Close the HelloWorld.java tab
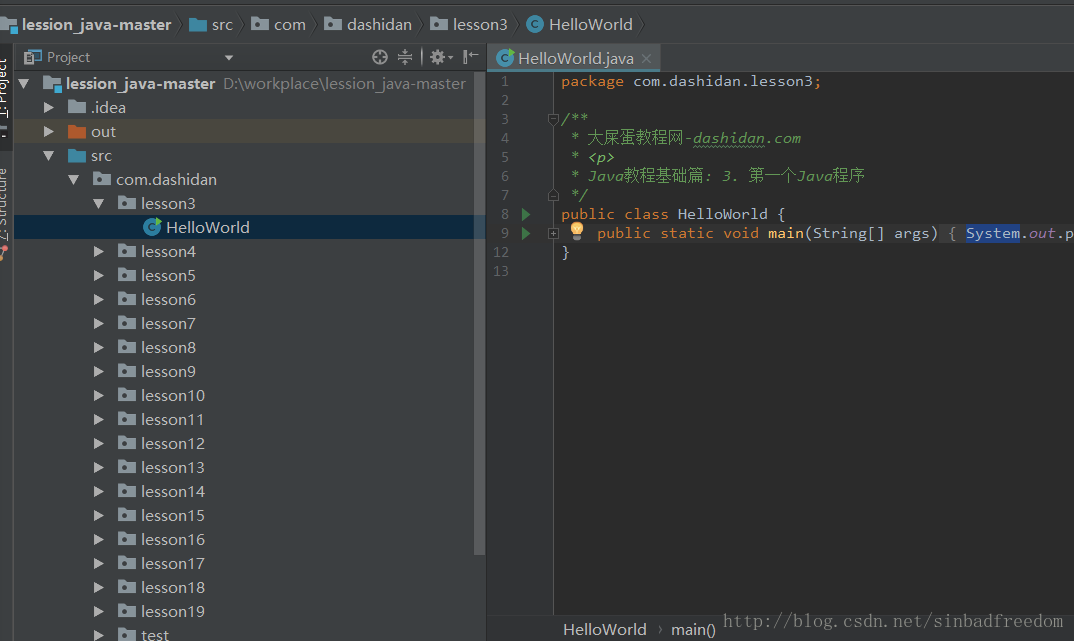This screenshot has height=641, width=1074. tap(646, 59)
